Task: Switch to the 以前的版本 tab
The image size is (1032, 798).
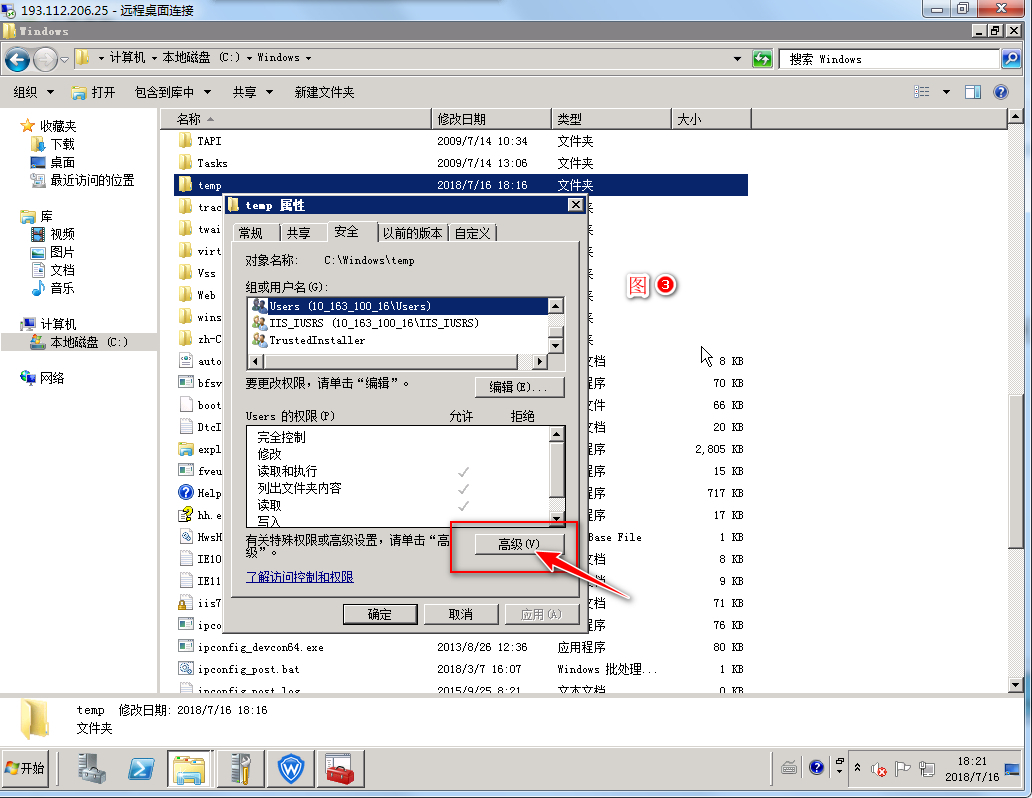Action: 412,233
